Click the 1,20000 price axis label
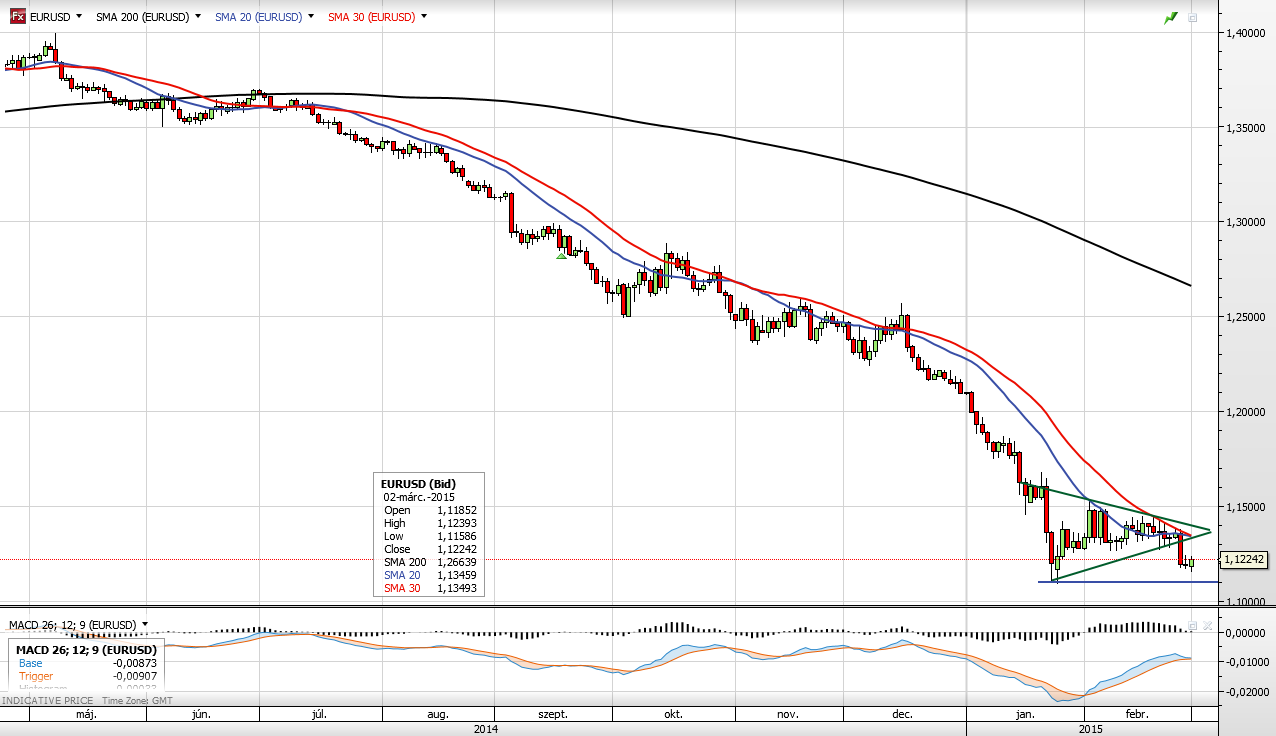 [1248, 412]
